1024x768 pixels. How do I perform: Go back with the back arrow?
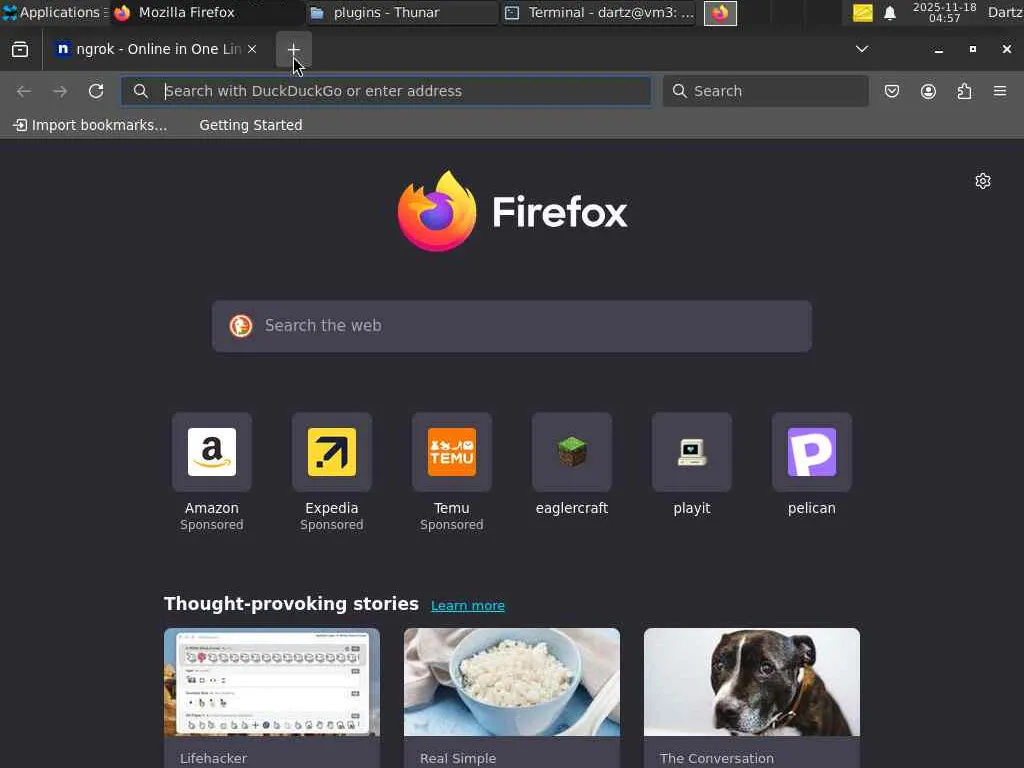pyautogui.click(x=24, y=91)
